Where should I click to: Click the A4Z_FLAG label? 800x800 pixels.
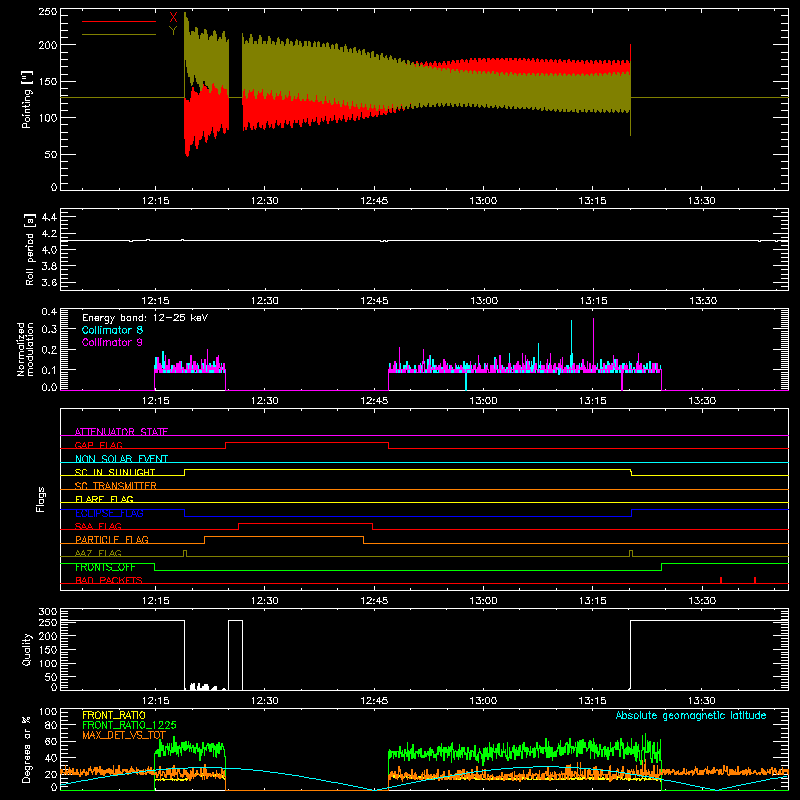98,553
